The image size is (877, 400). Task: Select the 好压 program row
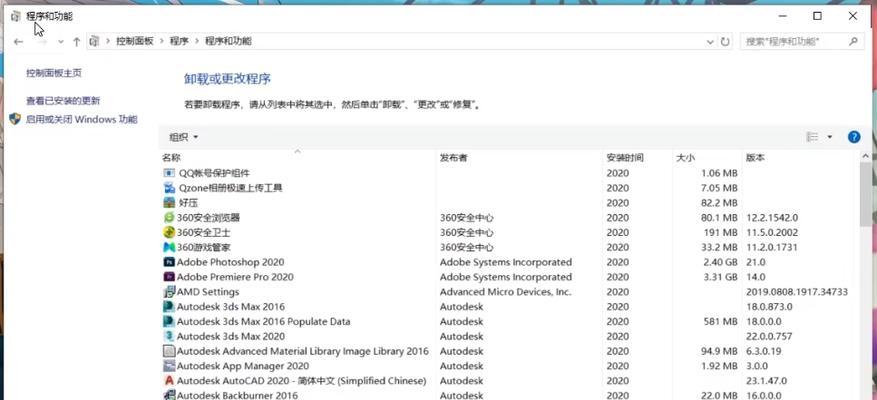click(509, 203)
